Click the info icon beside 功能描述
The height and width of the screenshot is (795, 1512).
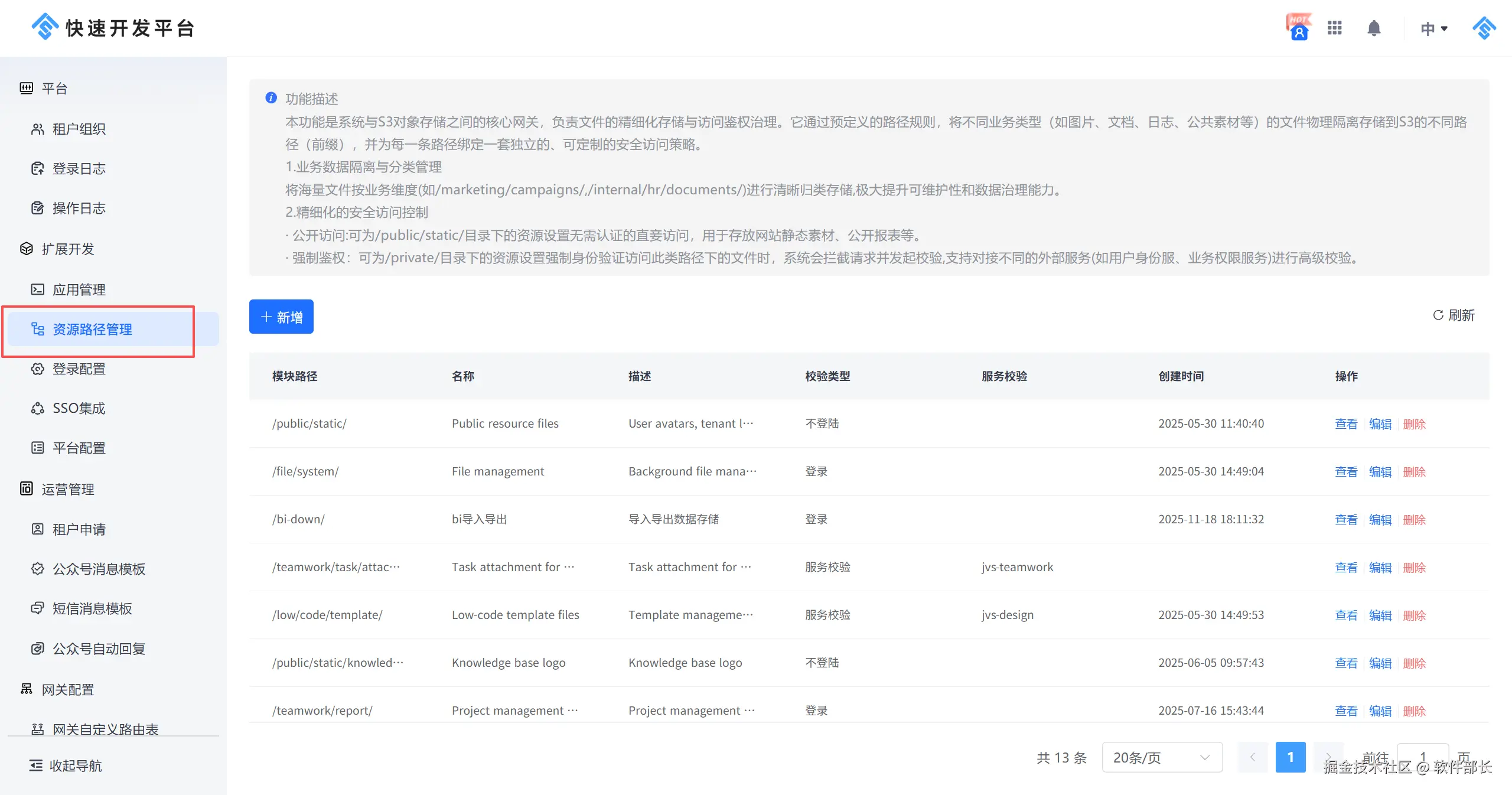pos(271,98)
